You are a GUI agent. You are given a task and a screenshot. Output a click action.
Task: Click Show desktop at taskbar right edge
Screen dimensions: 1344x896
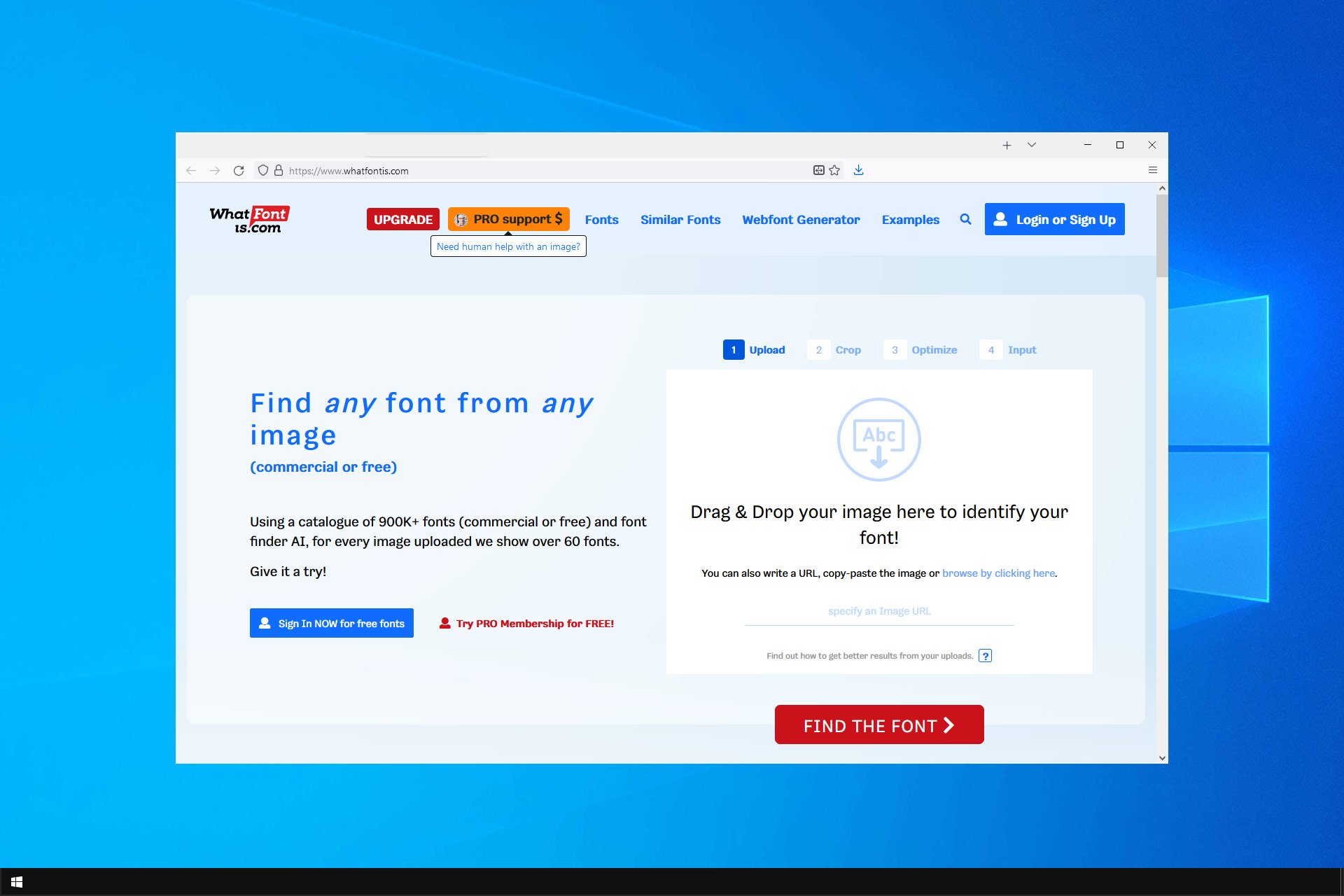tap(1341, 882)
